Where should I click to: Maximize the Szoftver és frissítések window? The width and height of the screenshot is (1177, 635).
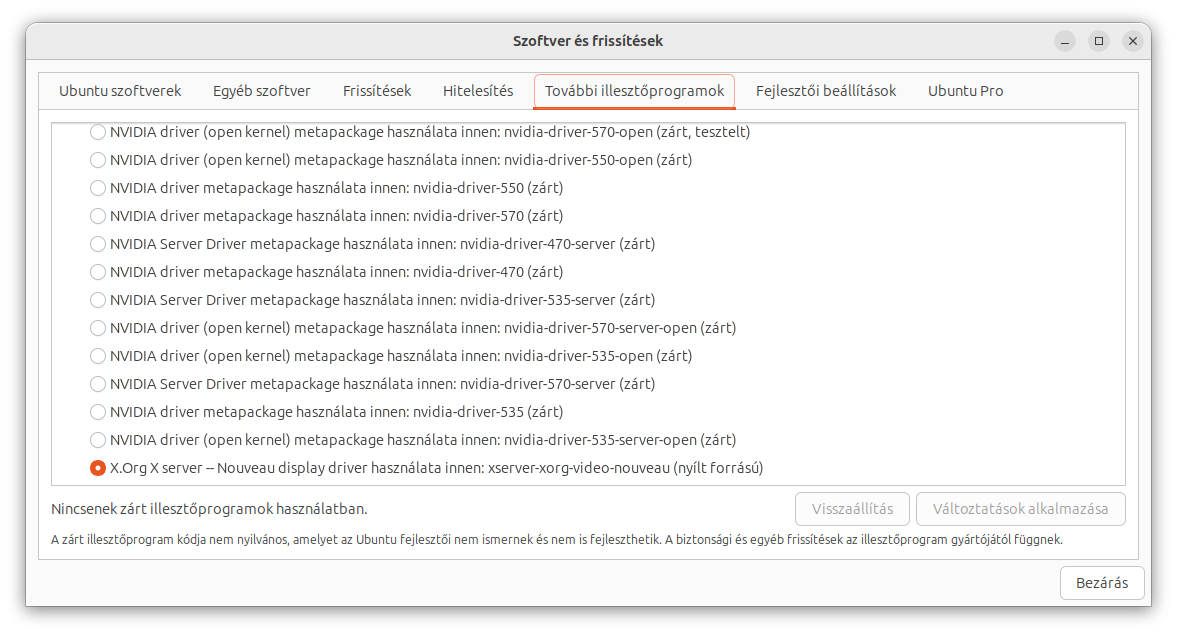click(1099, 41)
